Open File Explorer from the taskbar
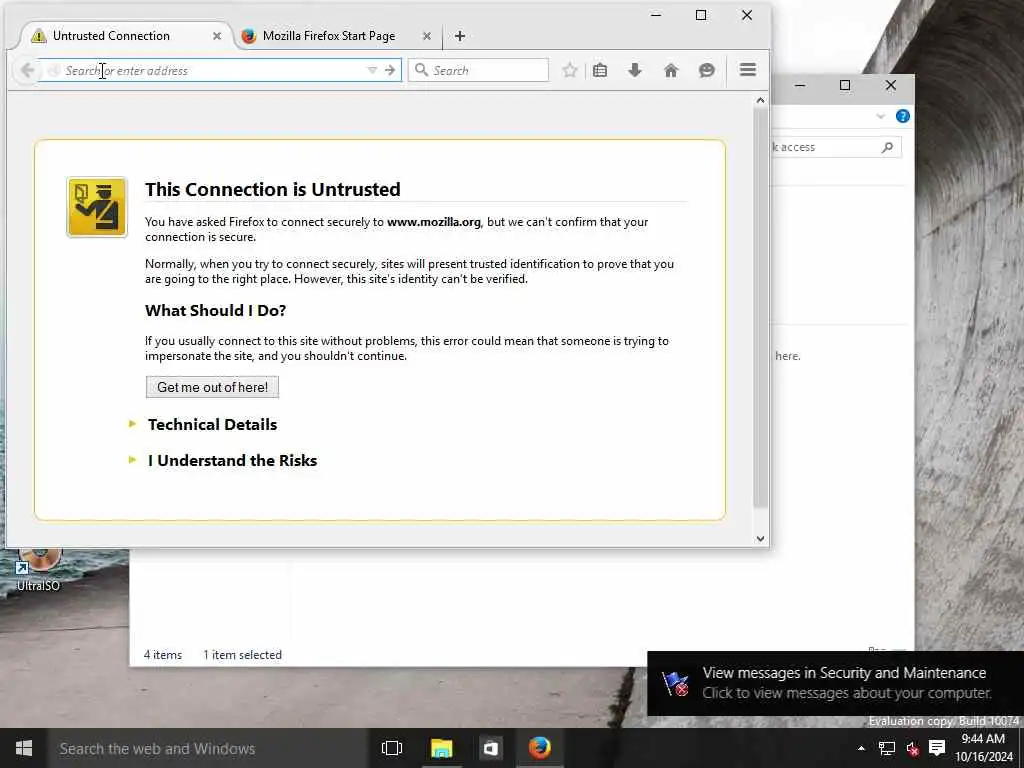This screenshot has width=1024, height=768. point(441,748)
